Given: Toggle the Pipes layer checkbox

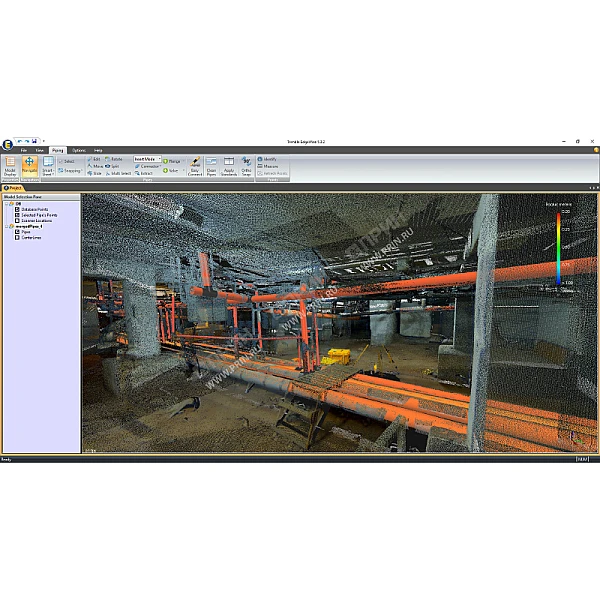Looking at the screenshot, I should click(17, 232).
